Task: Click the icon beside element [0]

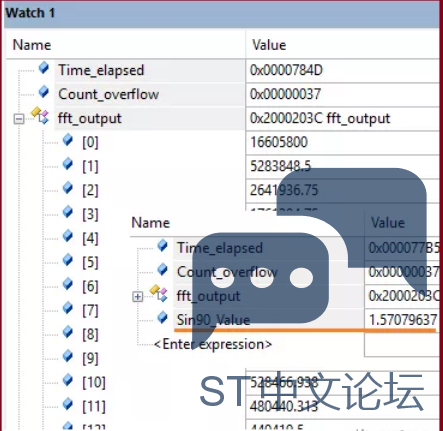Action: pyautogui.click(x=68, y=140)
